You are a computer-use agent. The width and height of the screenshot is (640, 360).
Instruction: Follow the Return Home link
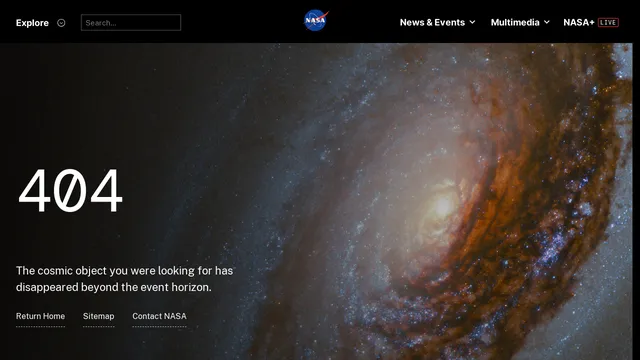coord(40,316)
